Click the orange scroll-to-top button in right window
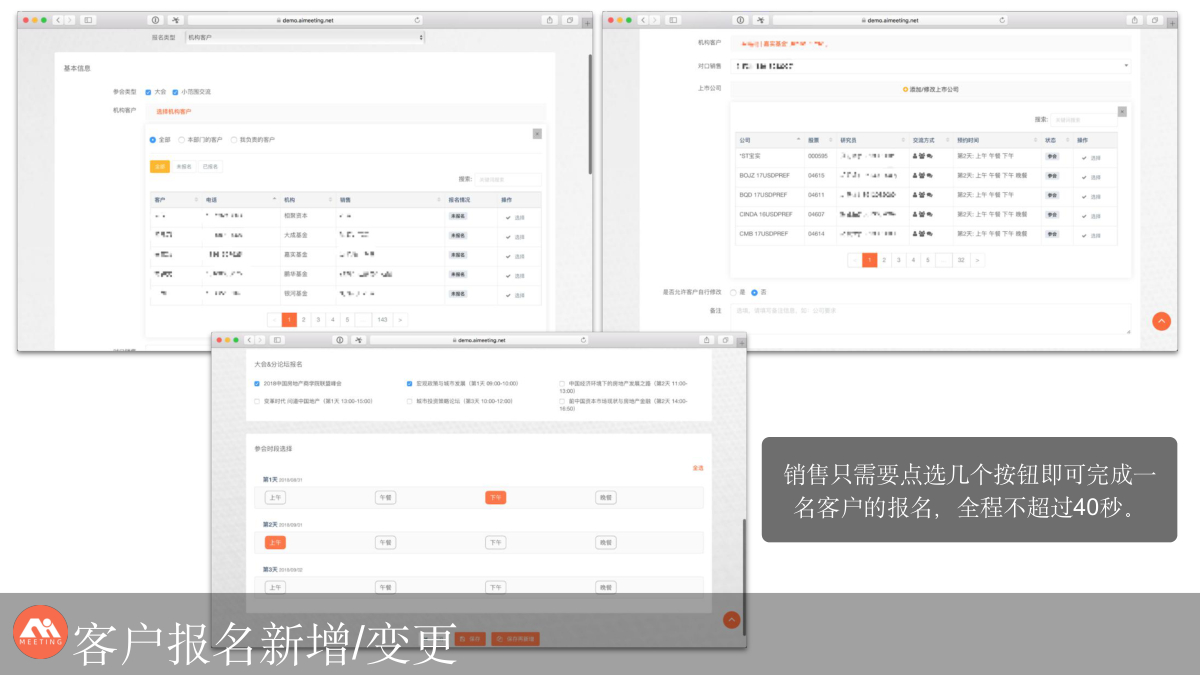Image resolution: width=1200 pixels, height=675 pixels. 1161,321
